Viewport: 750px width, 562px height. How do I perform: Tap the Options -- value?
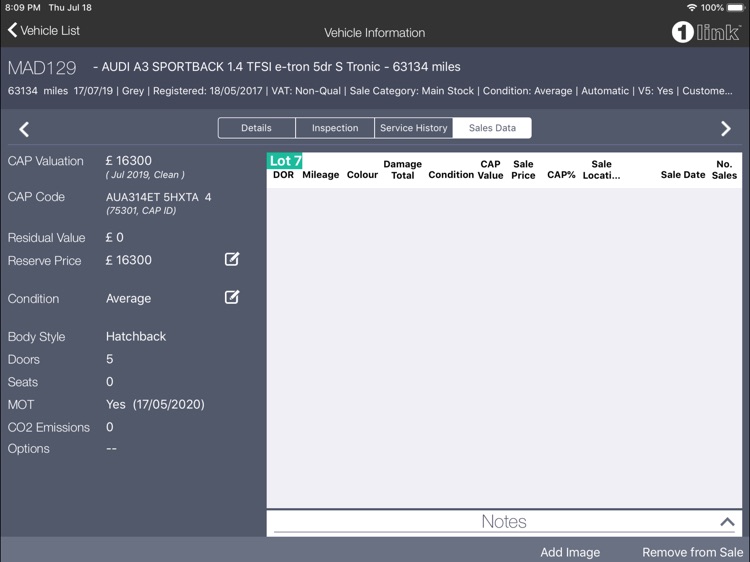(111, 449)
